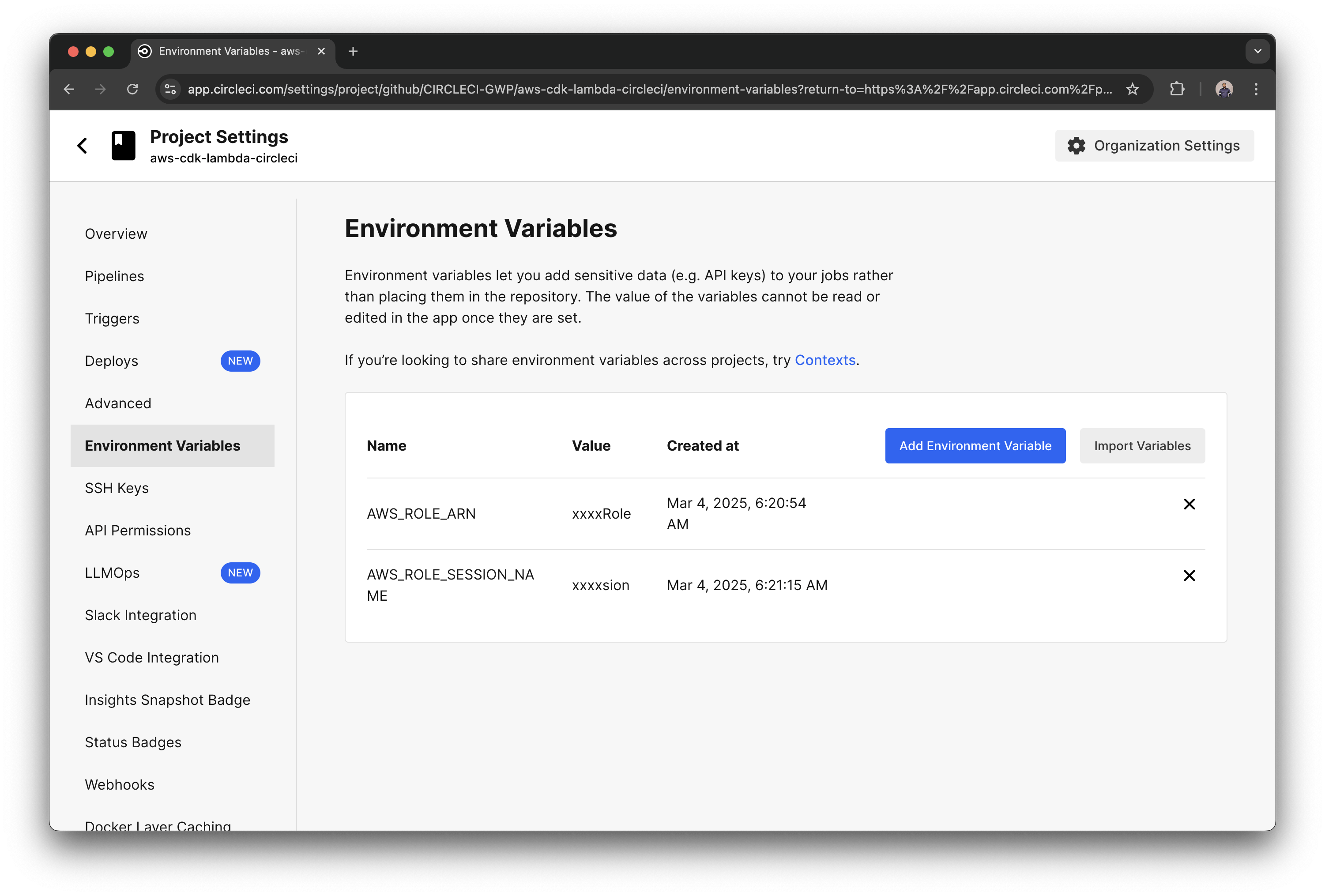Bookmark this page with the star icon
Viewport: 1325px width, 896px height.
(x=1132, y=89)
